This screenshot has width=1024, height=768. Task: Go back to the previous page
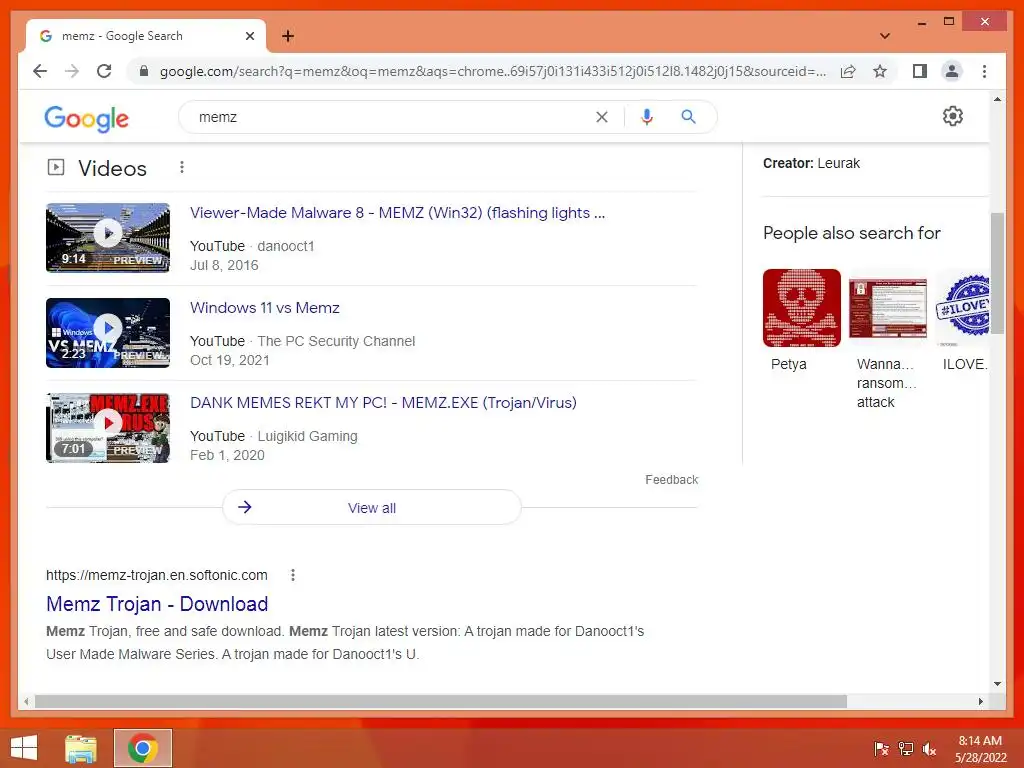pyautogui.click(x=40, y=71)
